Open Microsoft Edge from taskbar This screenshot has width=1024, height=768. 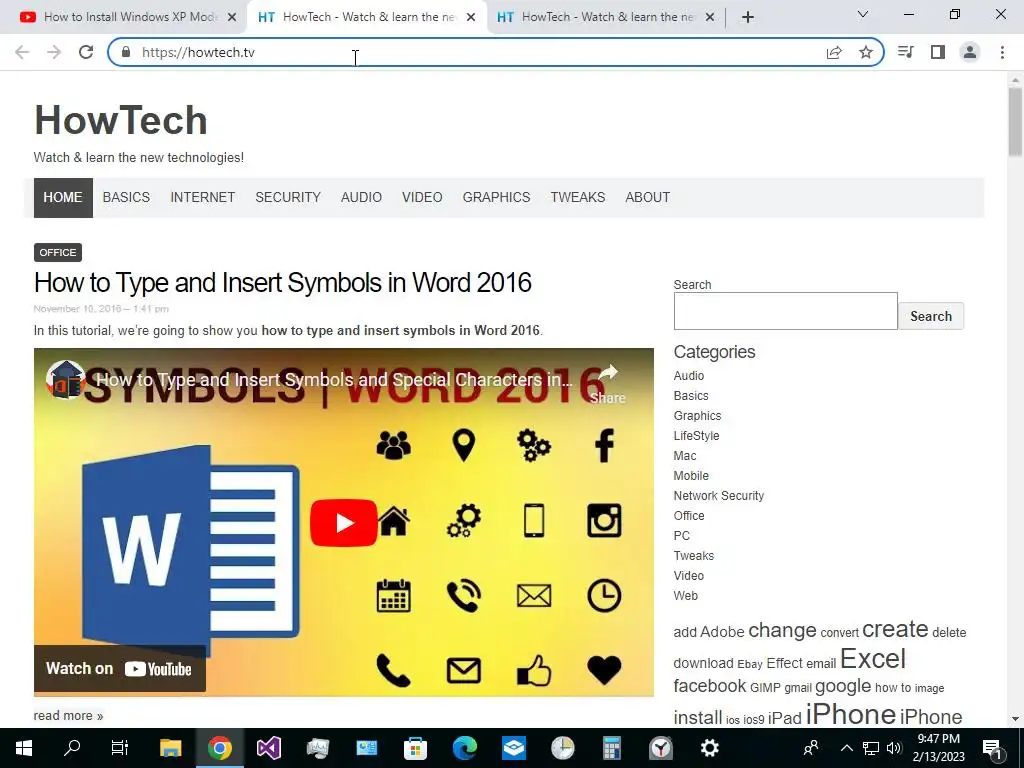pyautogui.click(x=464, y=748)
